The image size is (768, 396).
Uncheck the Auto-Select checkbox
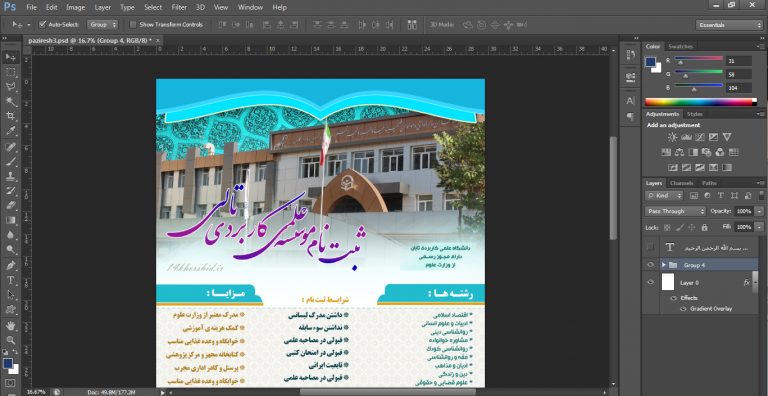tap(43, 24)
